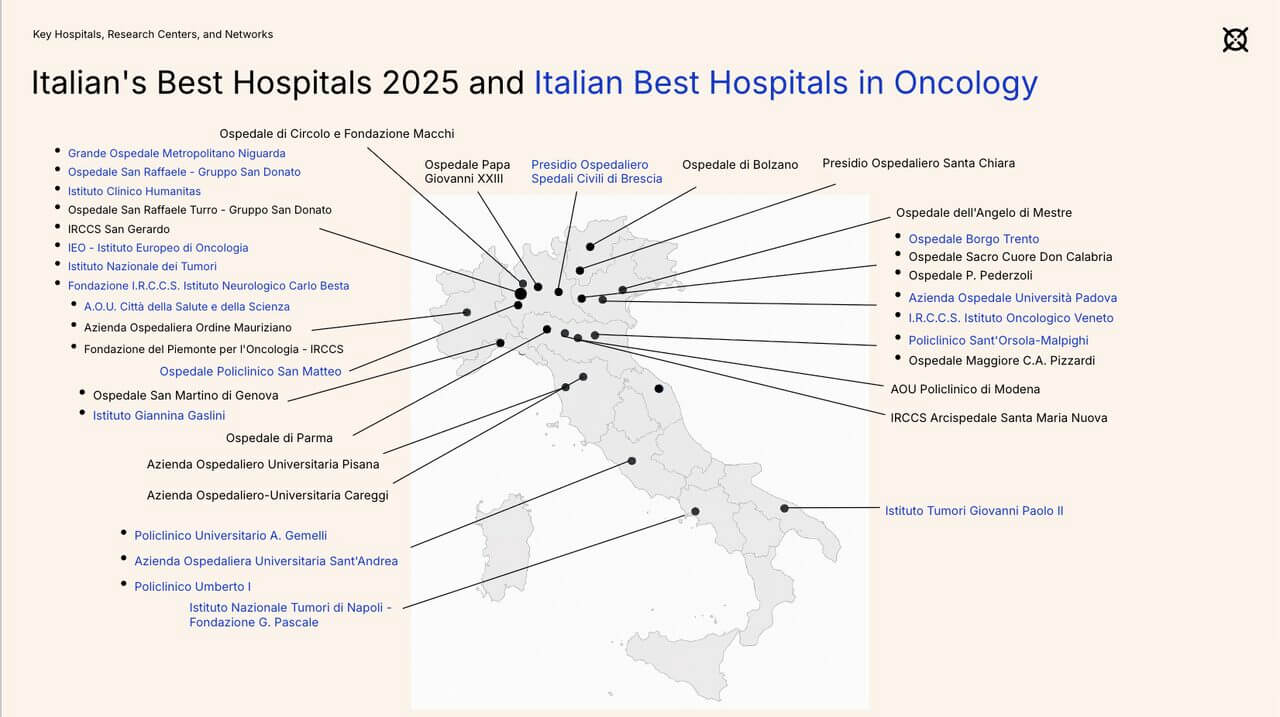Viewport: 1280px width, 717px height.
Task: Select the Rome map marker for Policlinico Gemelli
Action: click(632, 461)
